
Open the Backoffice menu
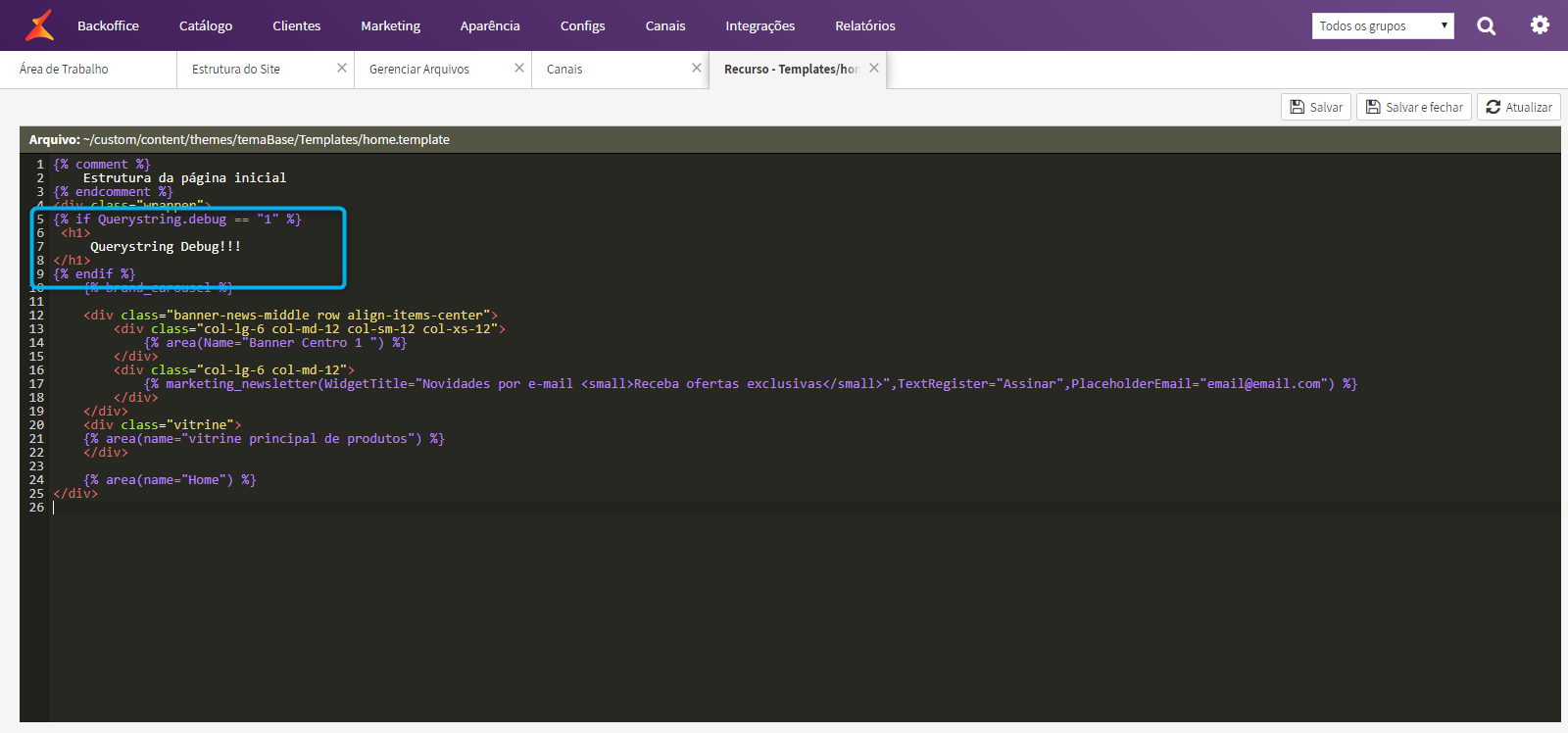click(x=108, y=25)
